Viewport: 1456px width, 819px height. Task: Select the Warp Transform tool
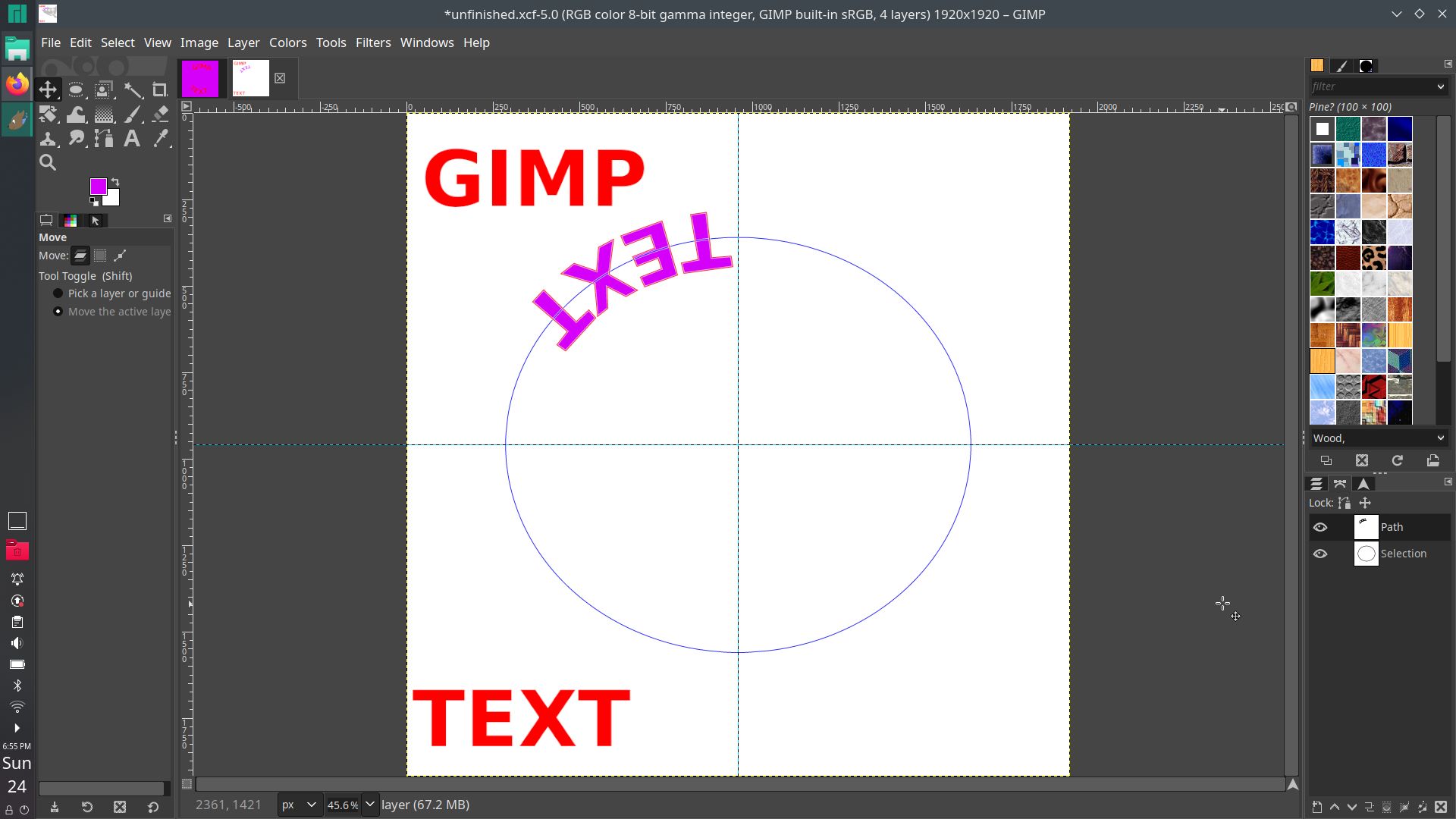pos(76,115)
